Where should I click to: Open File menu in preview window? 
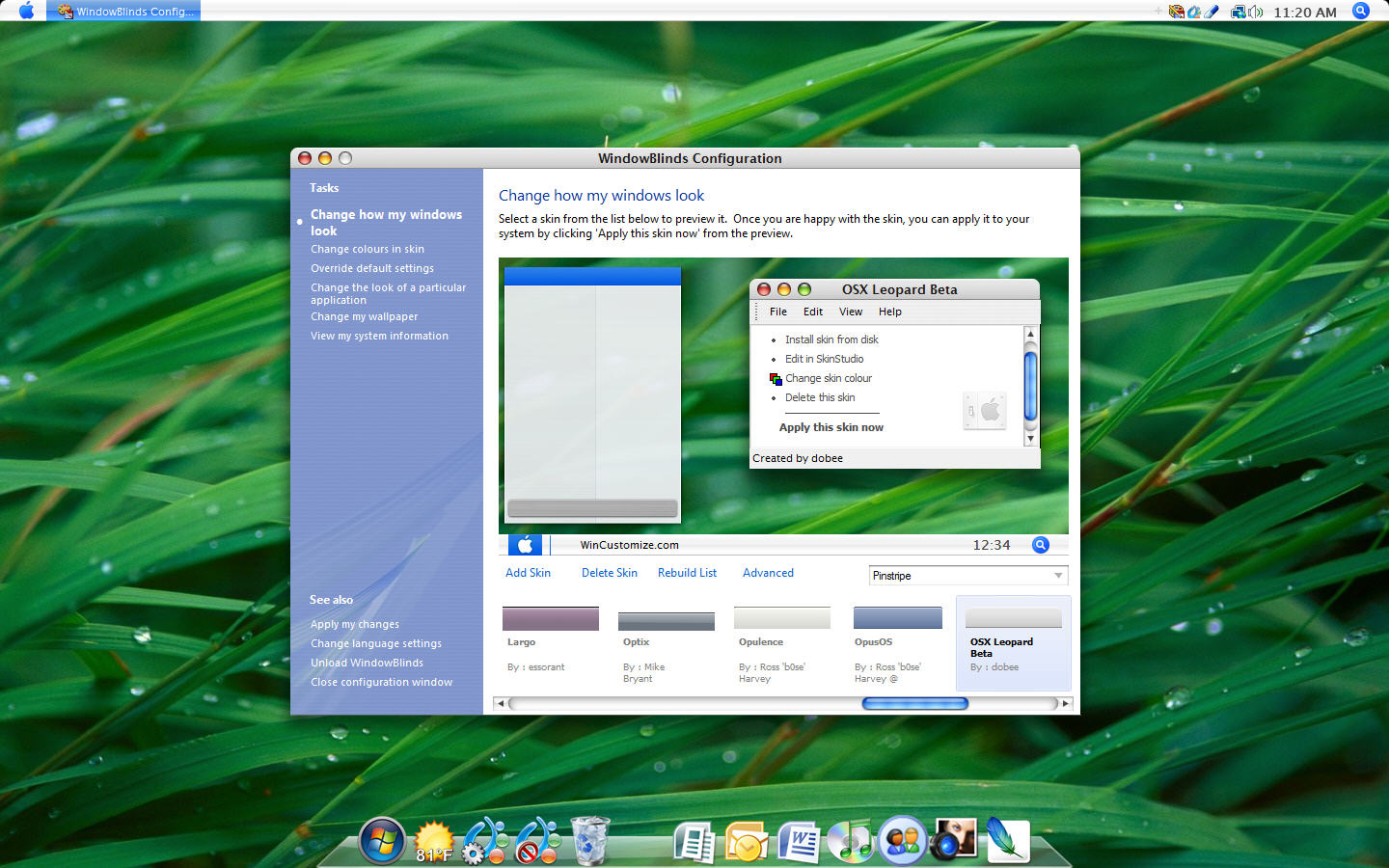[778, 312]
